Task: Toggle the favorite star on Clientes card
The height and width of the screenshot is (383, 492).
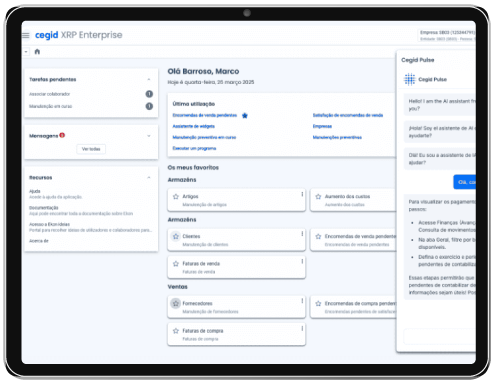Action: point(176,236)
